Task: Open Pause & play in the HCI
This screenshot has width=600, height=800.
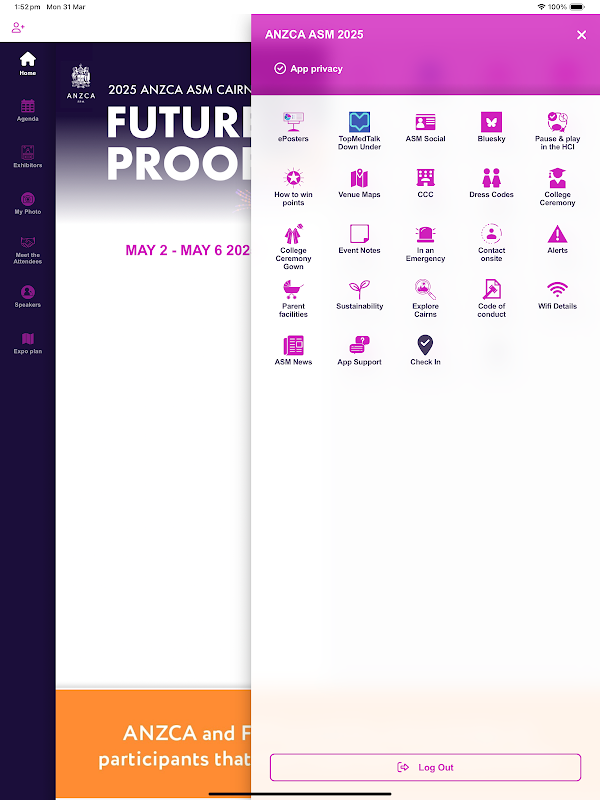Action: click(557, 122)
